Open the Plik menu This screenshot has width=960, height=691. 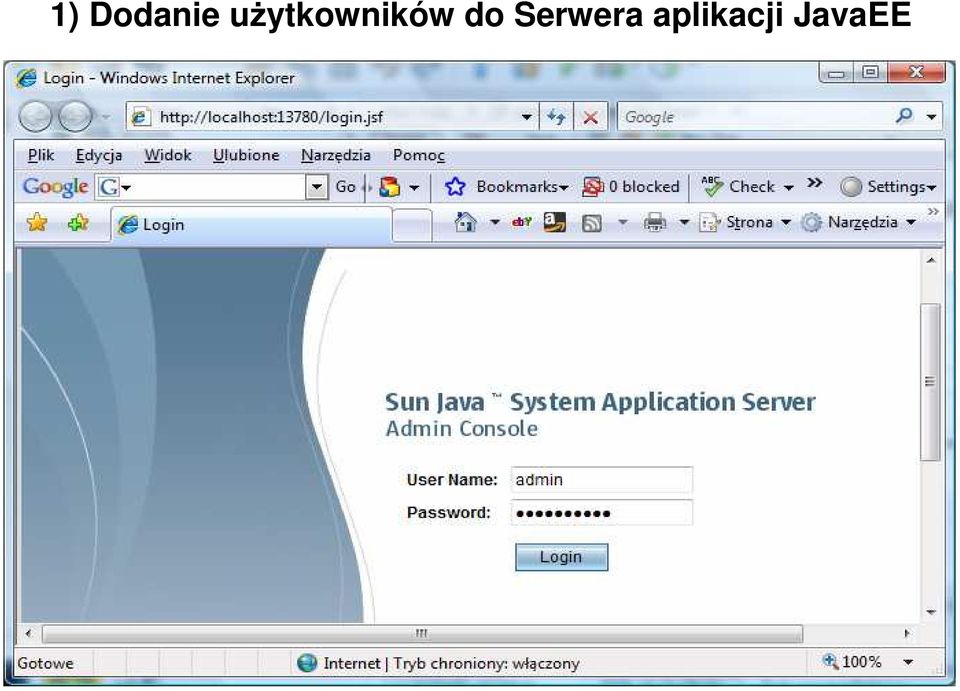pos(41,155)
